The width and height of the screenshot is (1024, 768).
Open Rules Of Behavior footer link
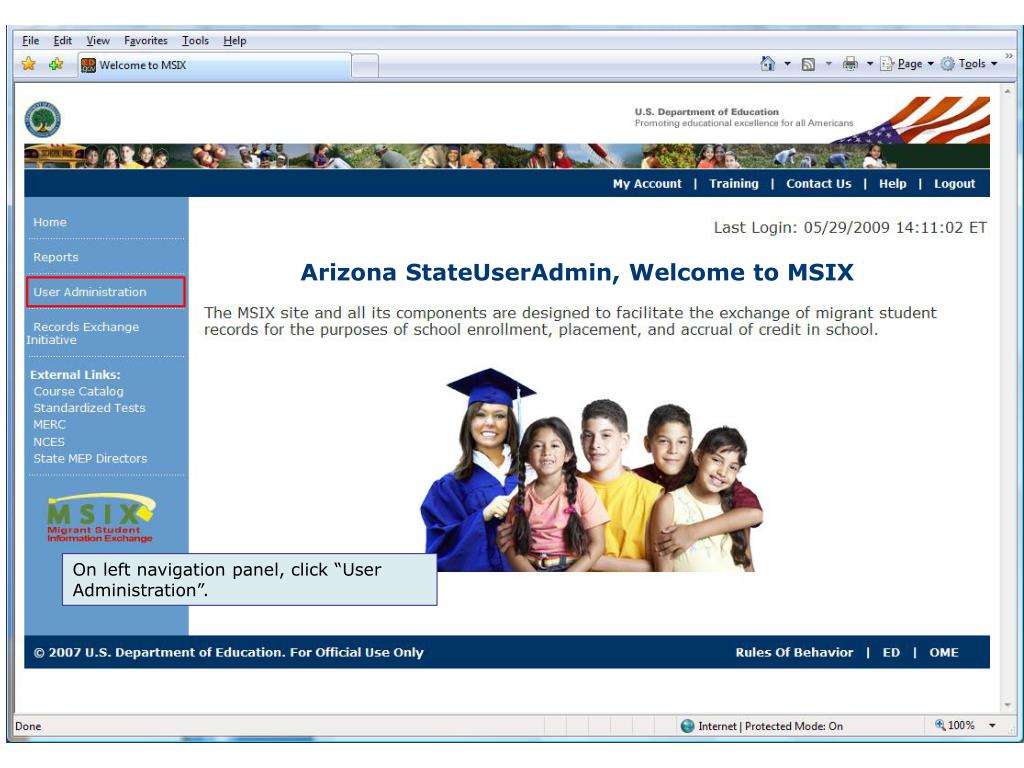coord(794,652)
